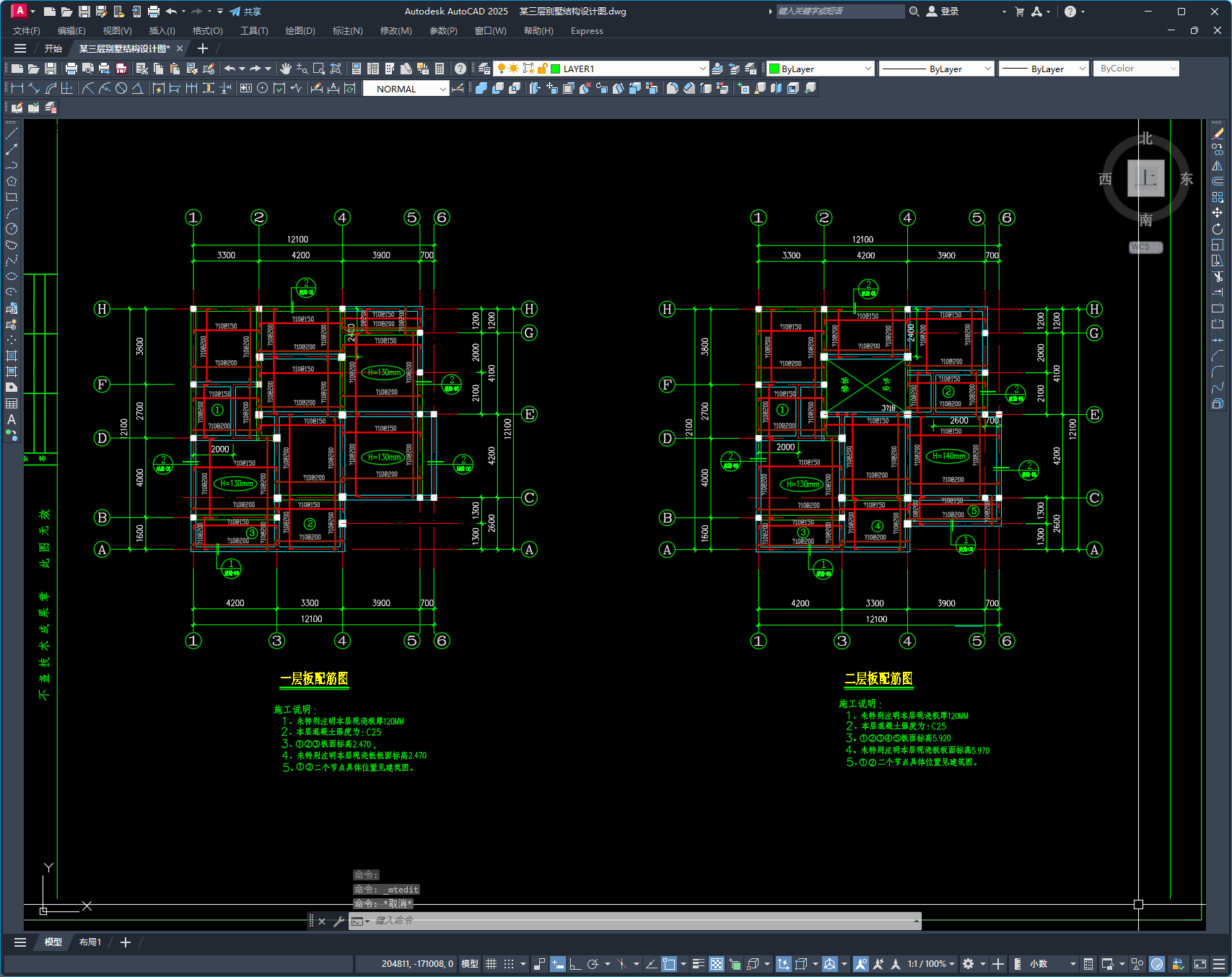Toggle object snap in status bar
The width and height of the screenshot is (1232, 977).
point(669,964)
